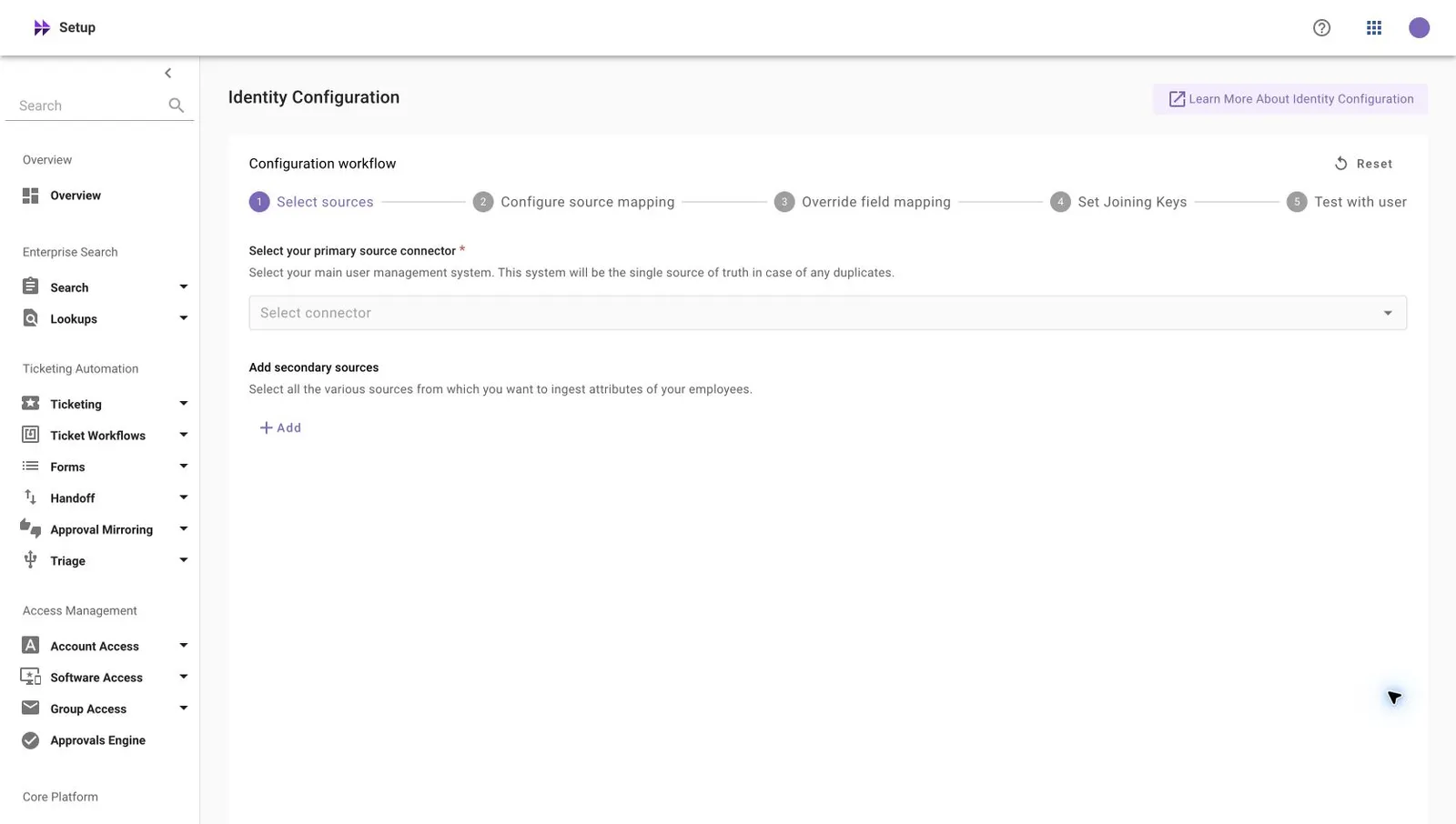Screen dimensions: 1456x824
Task: Go to Override field mapping step
Action: pyautogui.click(x=863, y=202)
